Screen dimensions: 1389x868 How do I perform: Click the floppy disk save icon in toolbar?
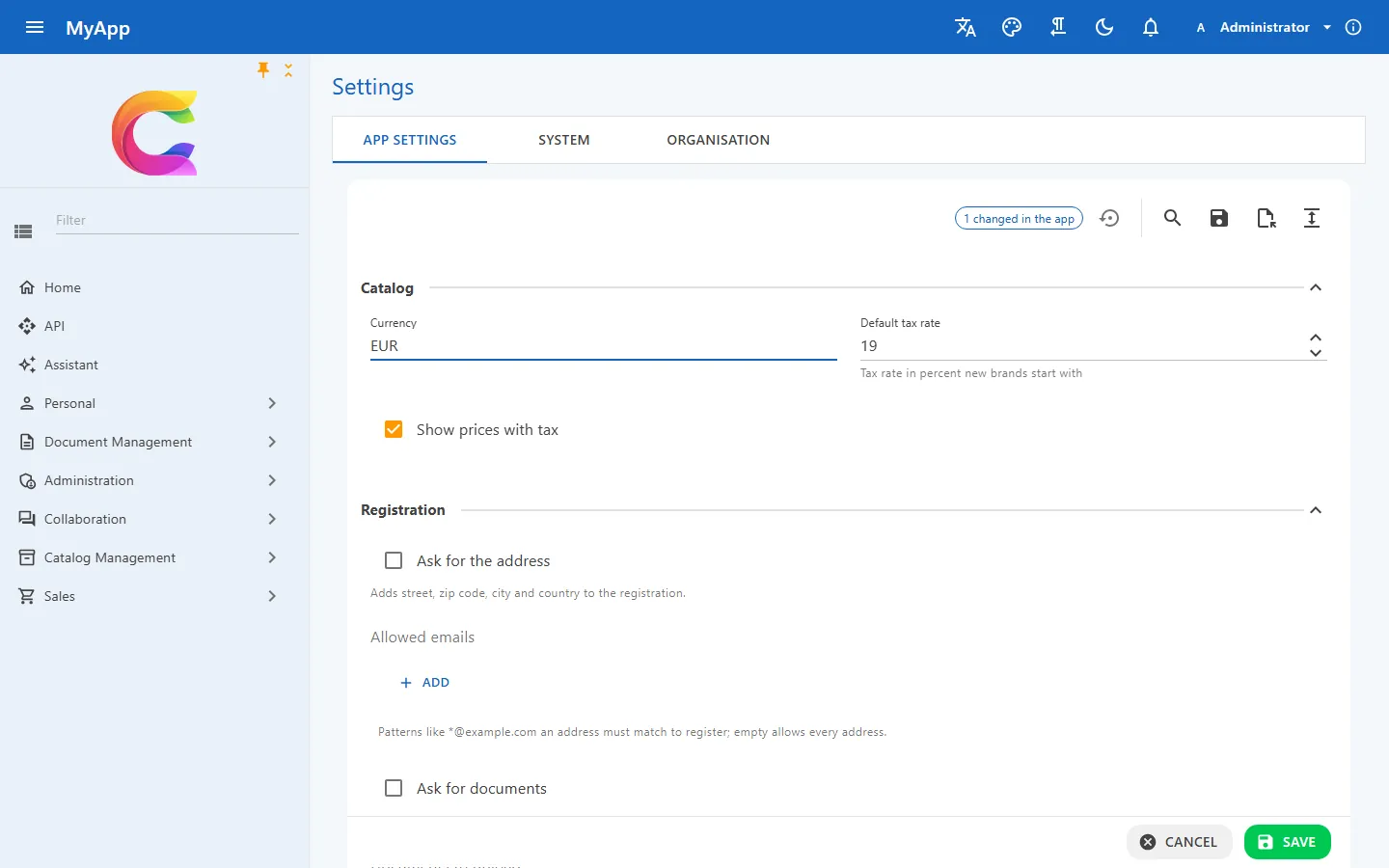[x=1219, y=218]
